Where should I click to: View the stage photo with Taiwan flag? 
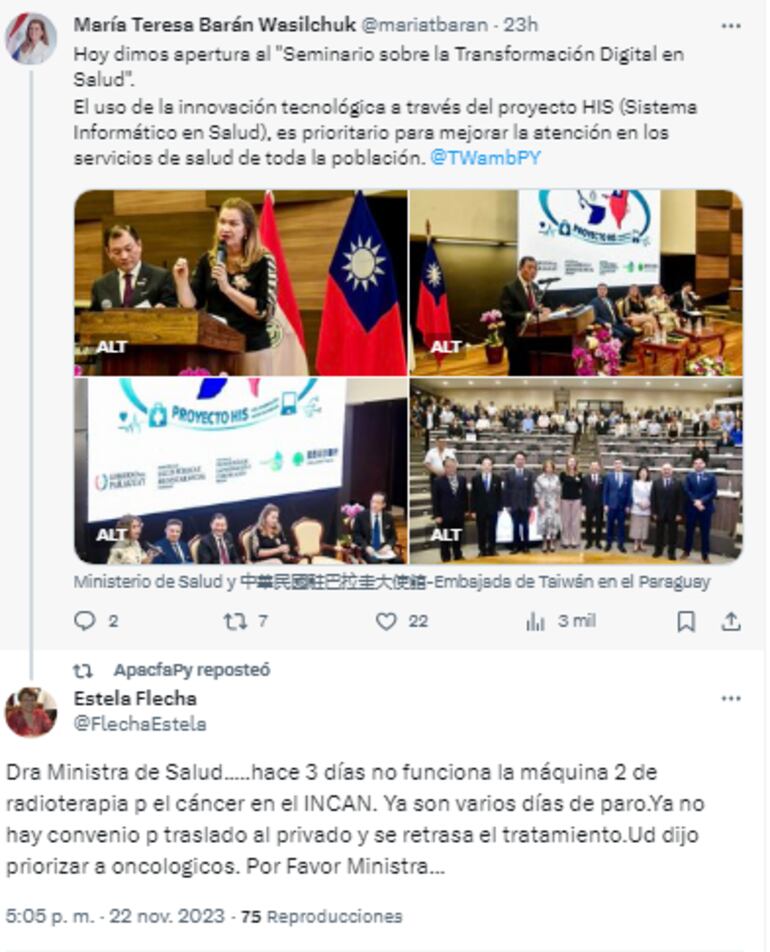(x=576, y=282)
